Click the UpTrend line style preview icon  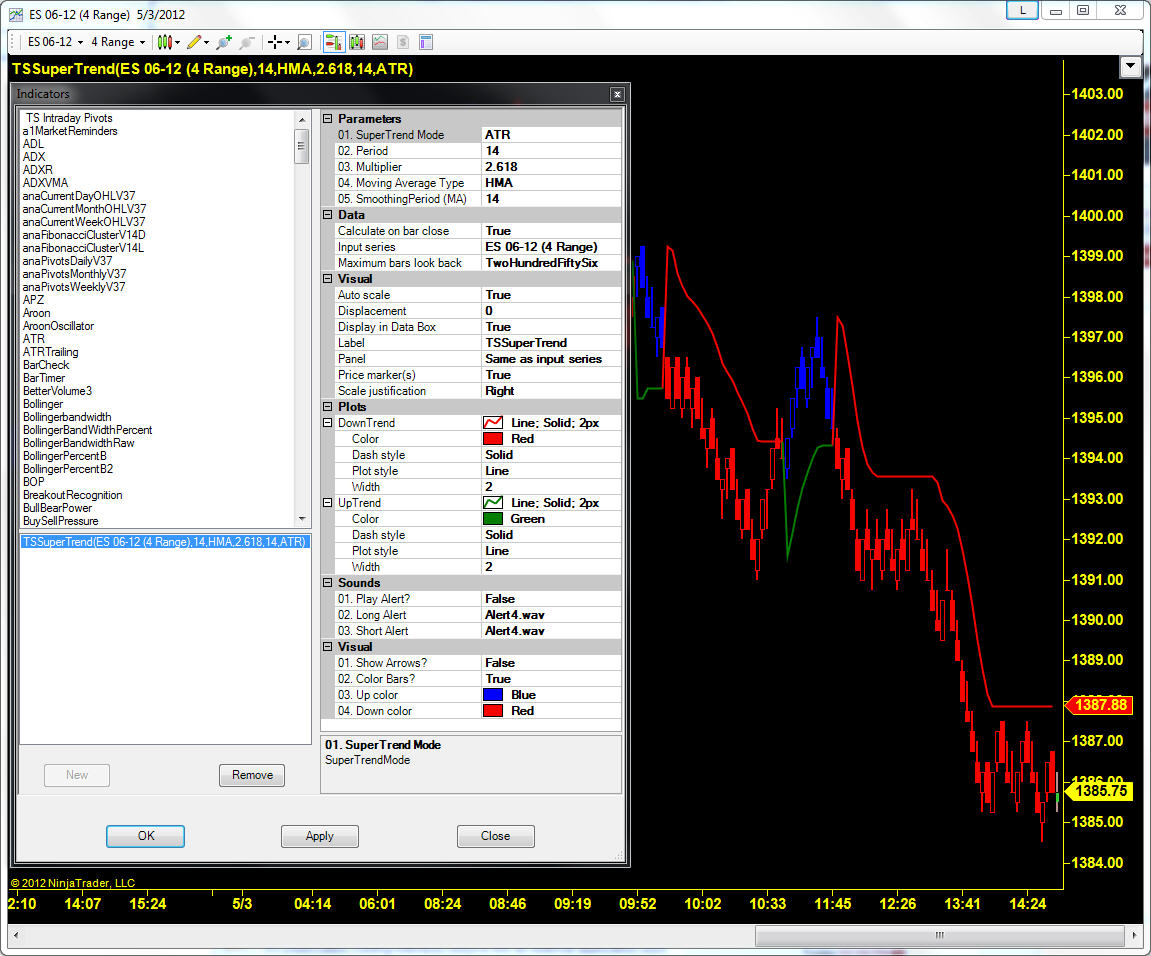pos(493,503)
